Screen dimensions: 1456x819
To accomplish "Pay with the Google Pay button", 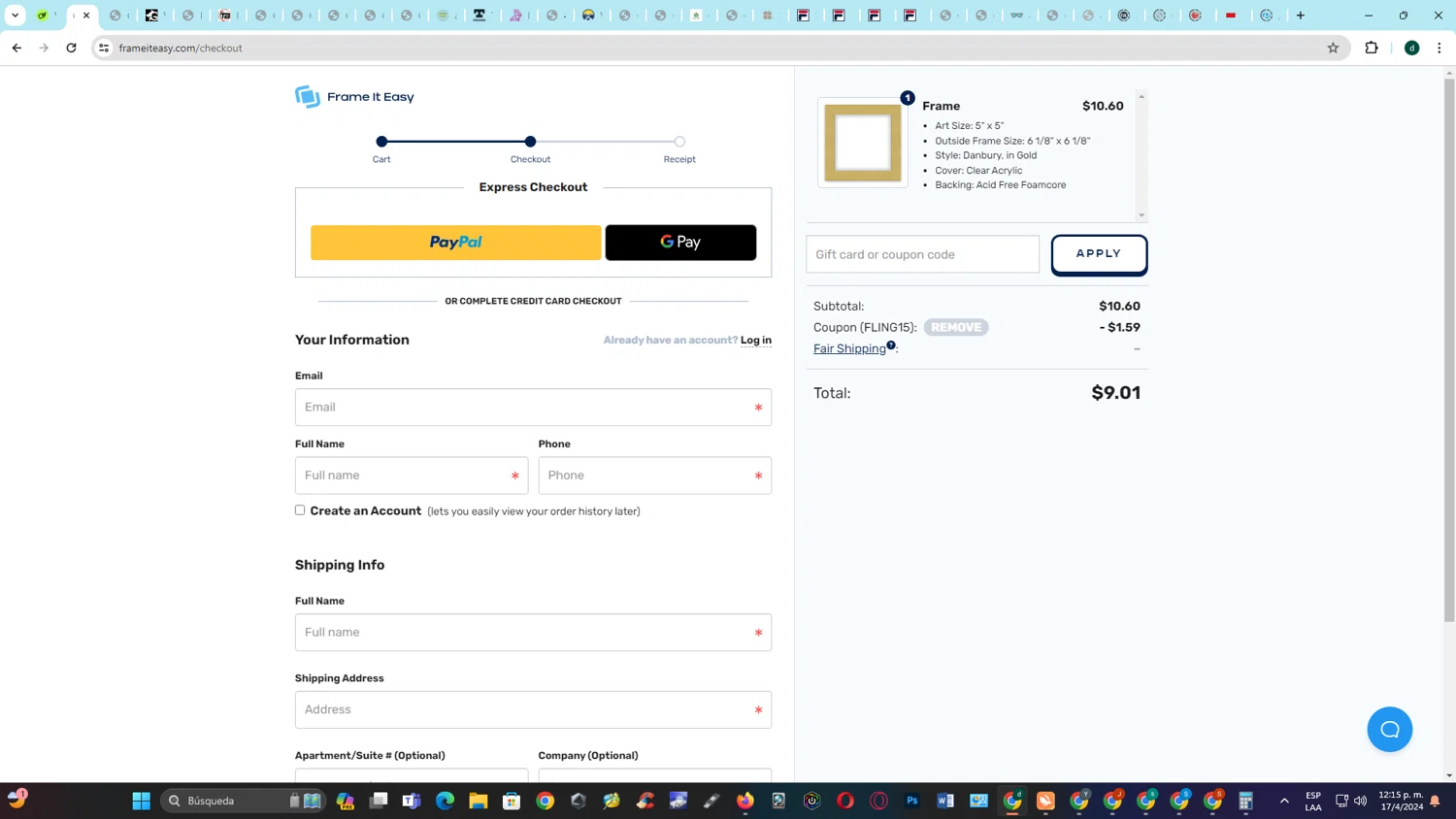I will point(680,243).
